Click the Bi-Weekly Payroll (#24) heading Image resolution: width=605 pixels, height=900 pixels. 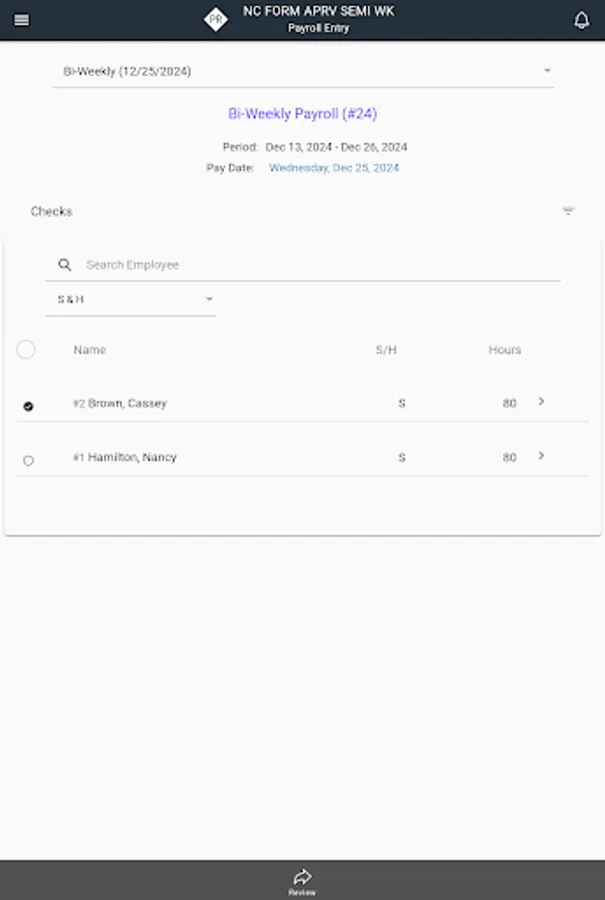(302, 113)
